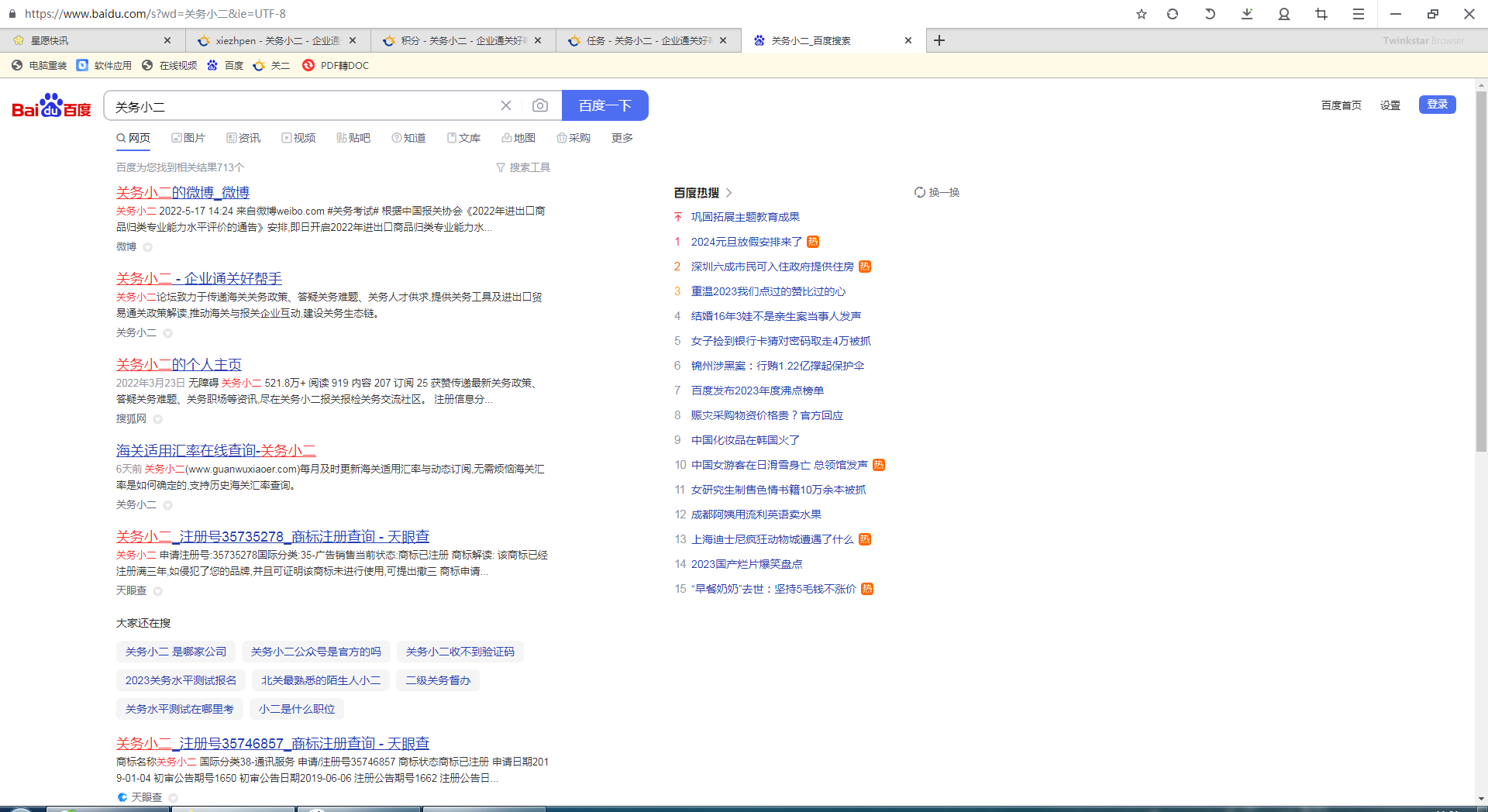Close the 星愿快讯 tab
Viewport: 1488px width, 812px height.
[x=167, y=40]
